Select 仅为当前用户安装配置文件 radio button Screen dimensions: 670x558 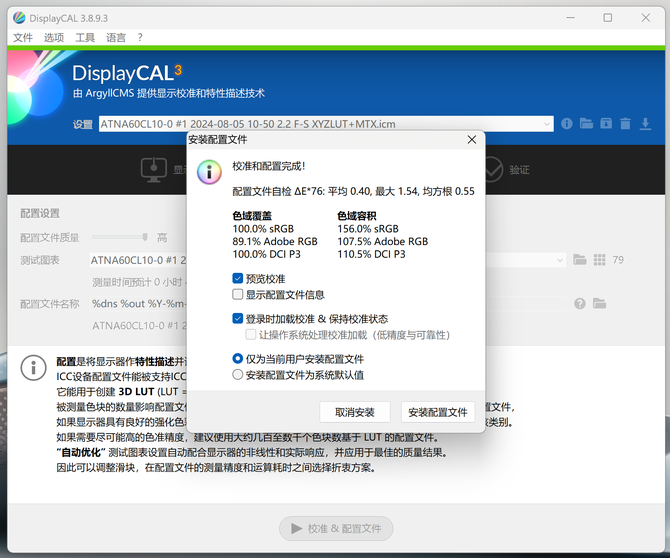point(238,359)
